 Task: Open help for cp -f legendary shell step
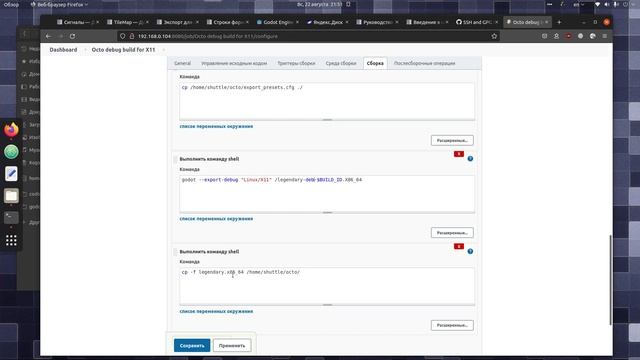click(x=470, y=251)
